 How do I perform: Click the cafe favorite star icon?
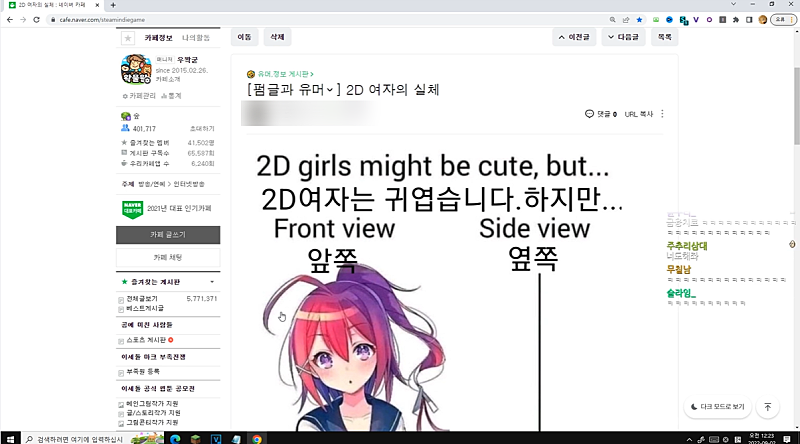(128, 38)
